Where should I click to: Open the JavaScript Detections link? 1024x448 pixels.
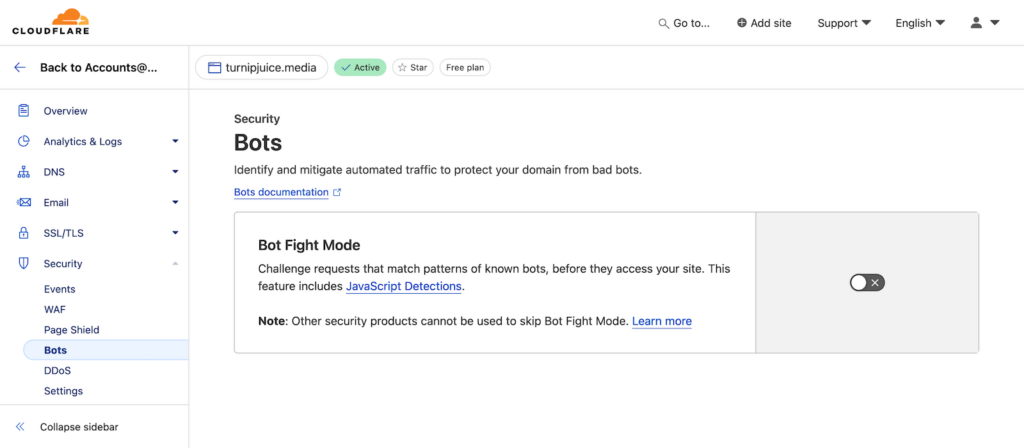point(404,286)
